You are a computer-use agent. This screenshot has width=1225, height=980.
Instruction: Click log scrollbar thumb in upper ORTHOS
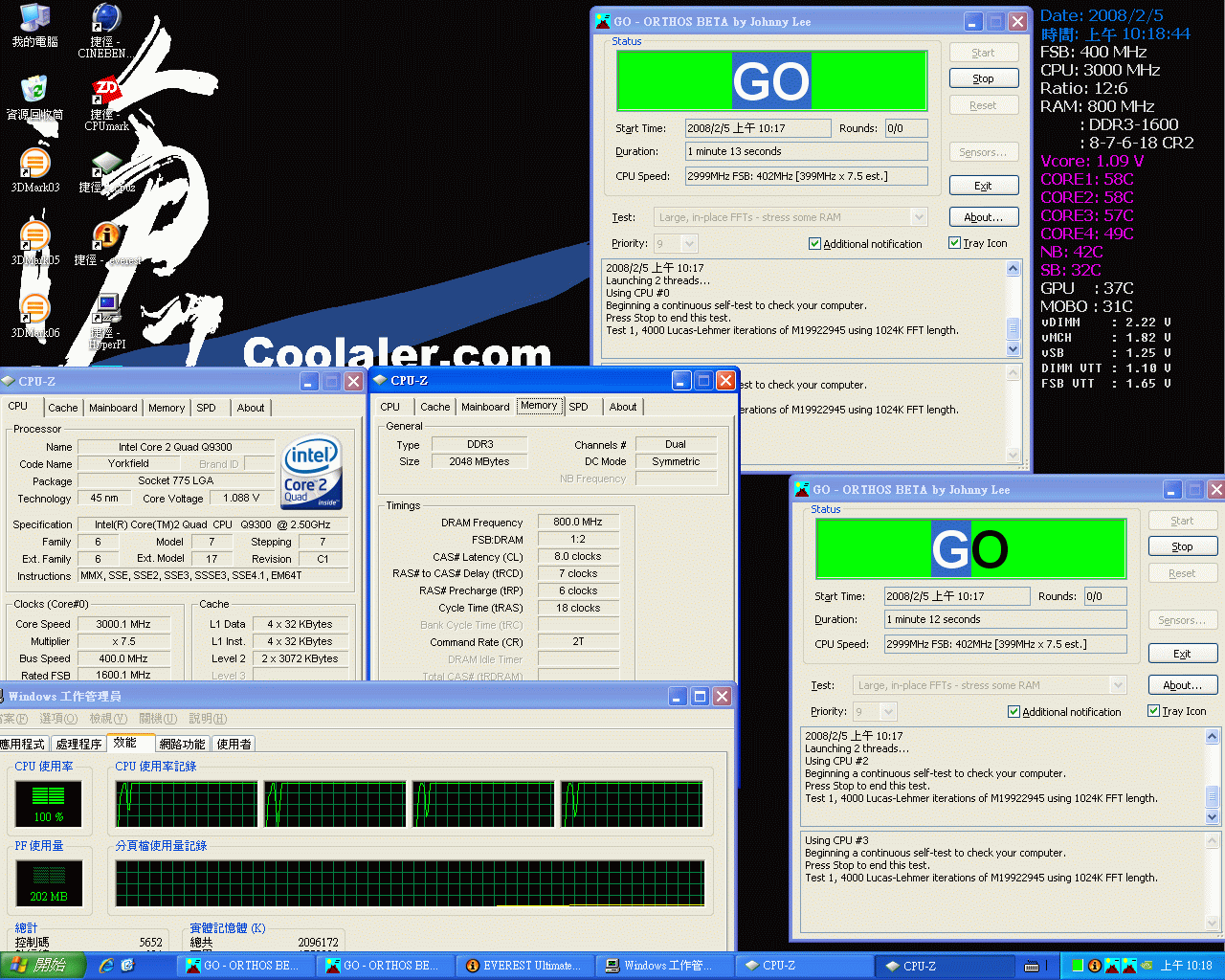[x=1013, y=328]
